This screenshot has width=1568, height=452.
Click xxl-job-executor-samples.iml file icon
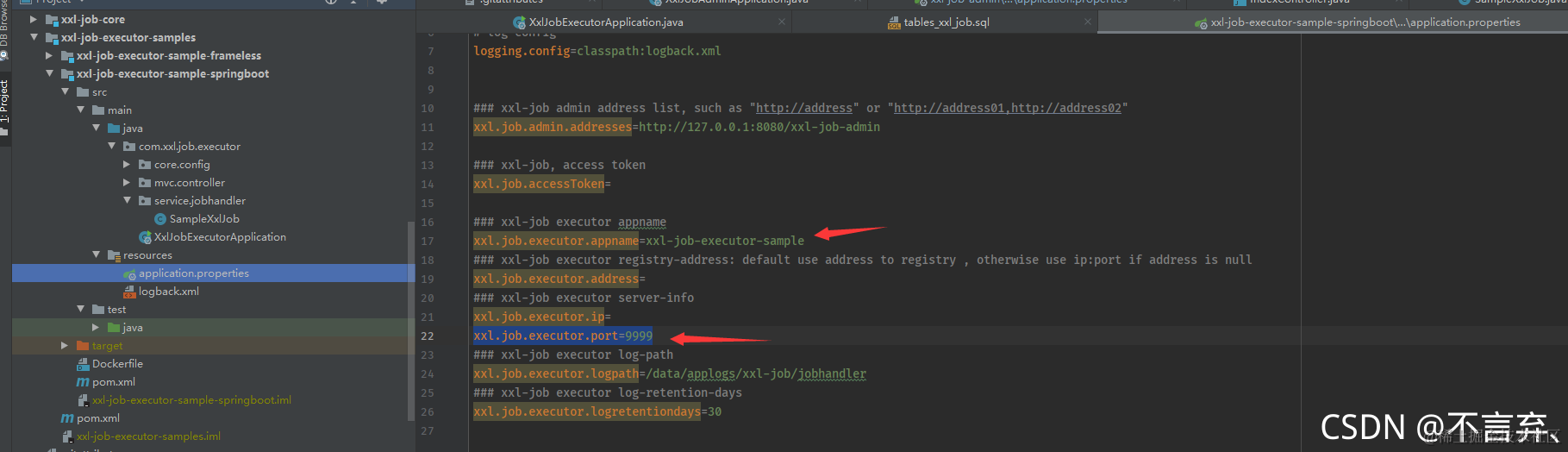click(67, 436)
